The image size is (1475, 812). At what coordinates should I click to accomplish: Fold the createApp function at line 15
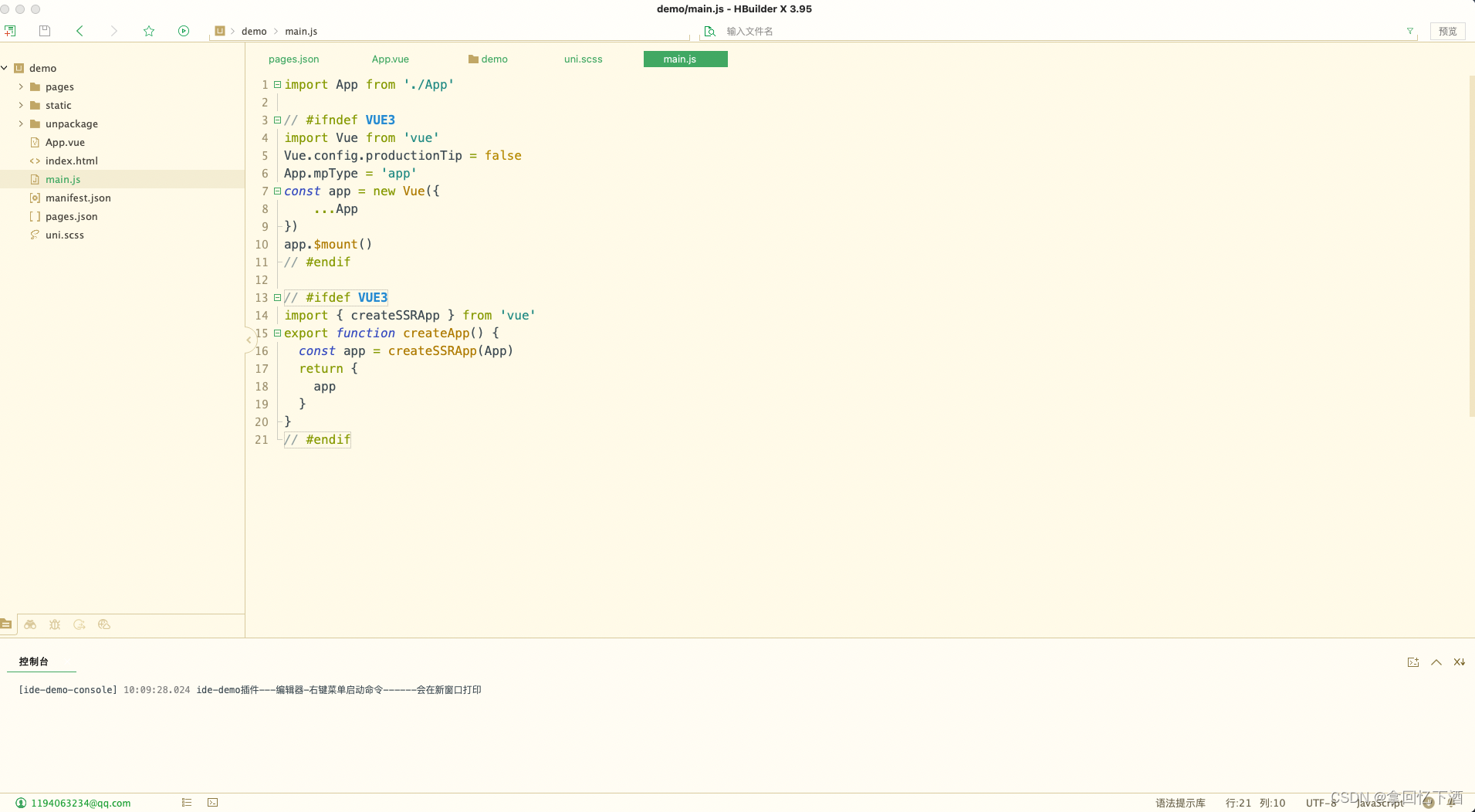click(277, 333)
